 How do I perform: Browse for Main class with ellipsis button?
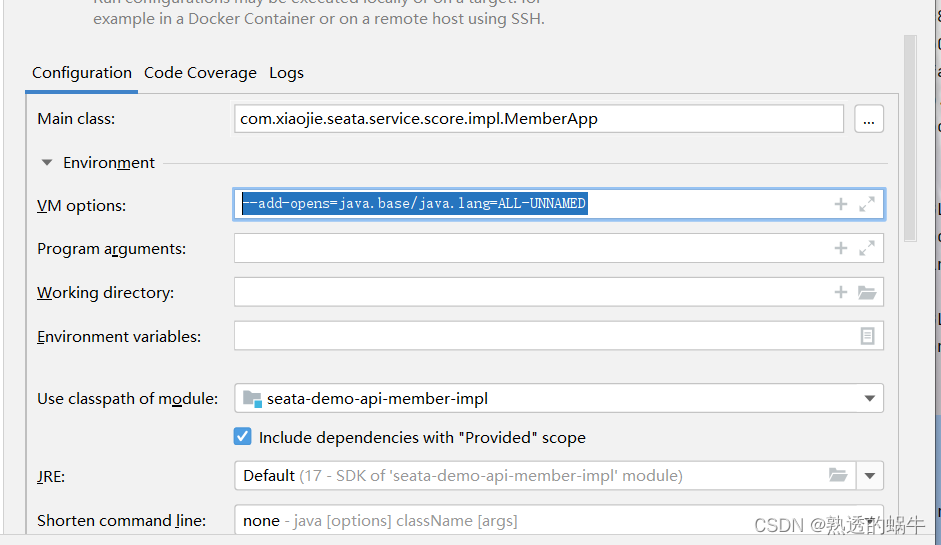869,119
